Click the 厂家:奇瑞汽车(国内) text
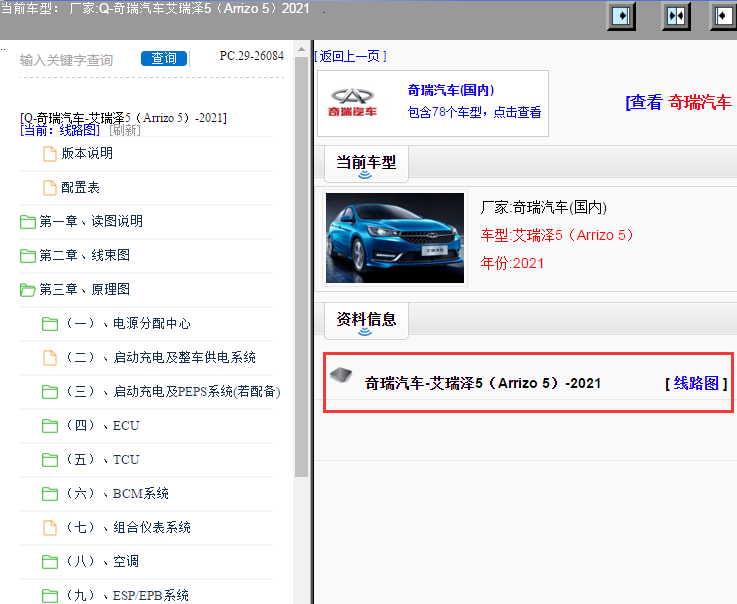This screenshot has height=604, width=737. pyautogui.click(x=543, y=207)
